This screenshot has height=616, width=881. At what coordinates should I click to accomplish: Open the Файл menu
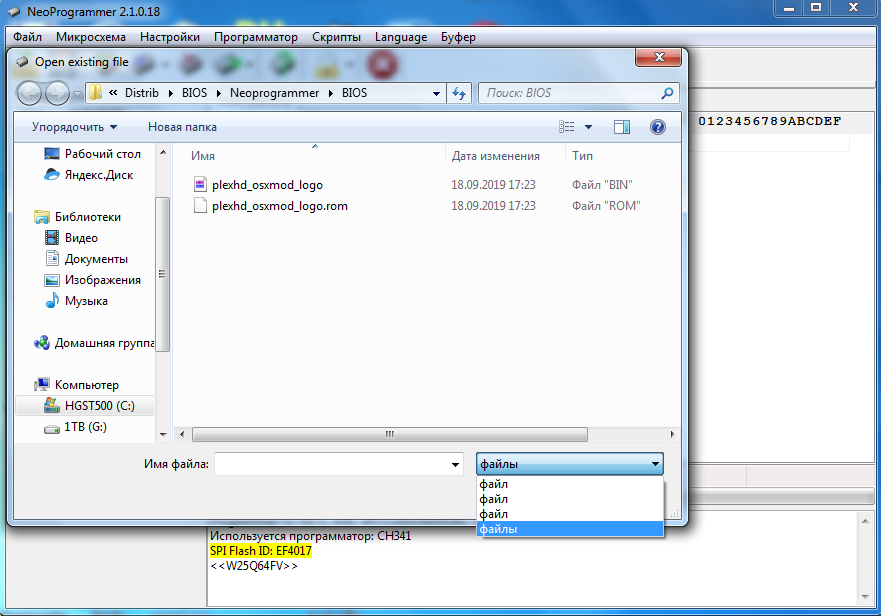(x=27, y=37)
